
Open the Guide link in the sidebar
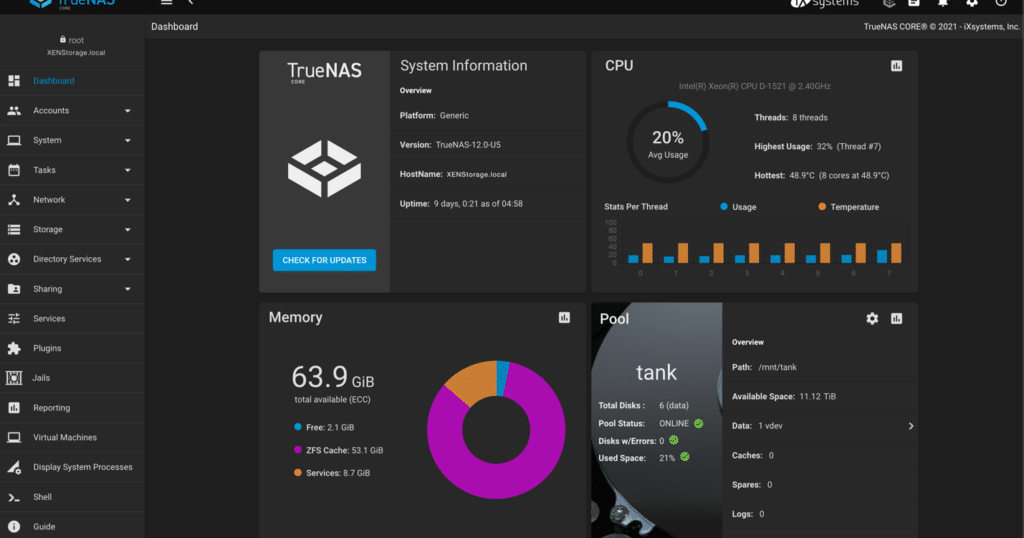pos(43,527)
